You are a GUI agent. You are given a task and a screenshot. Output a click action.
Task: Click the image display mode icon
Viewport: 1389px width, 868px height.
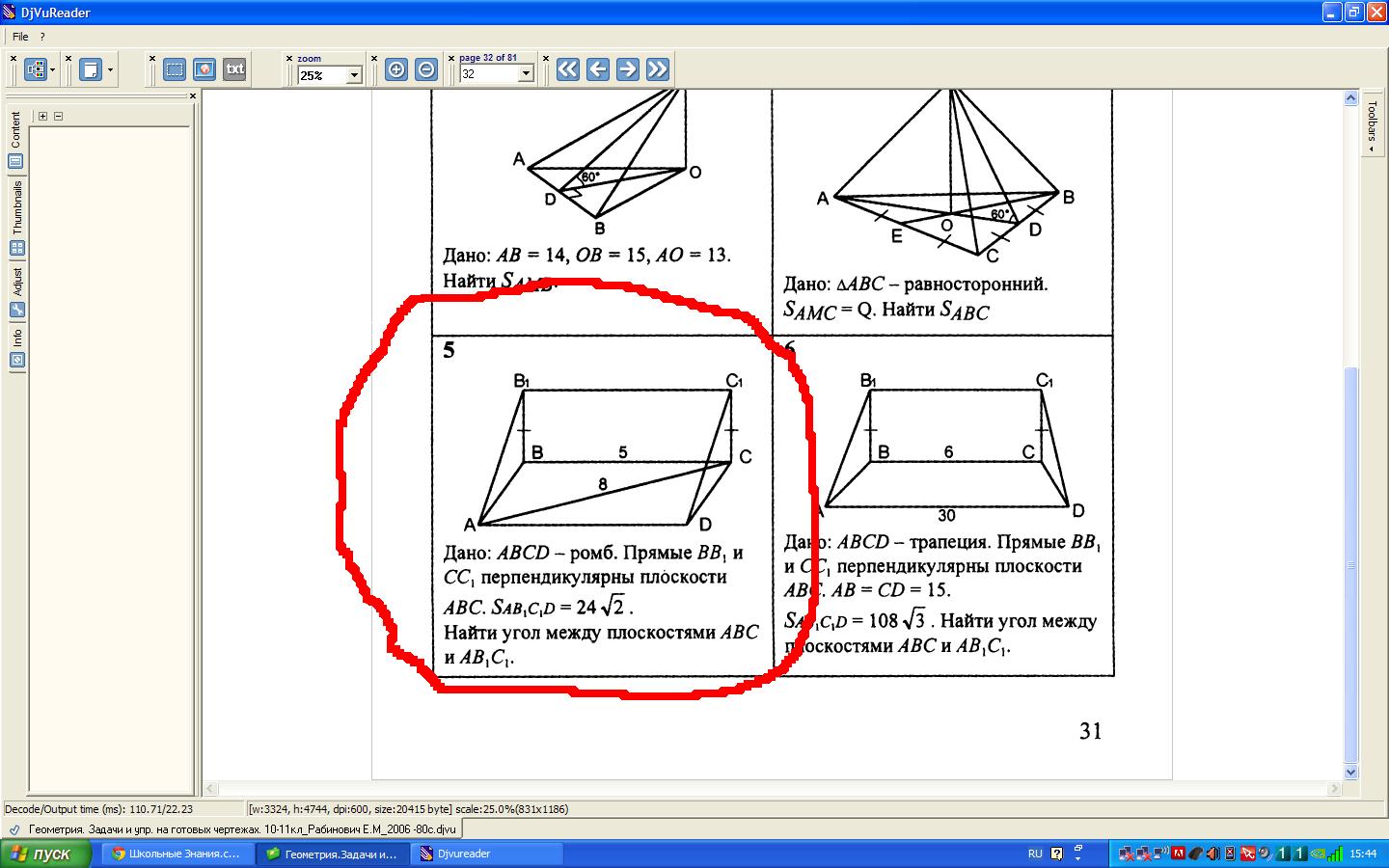point(204,68)
